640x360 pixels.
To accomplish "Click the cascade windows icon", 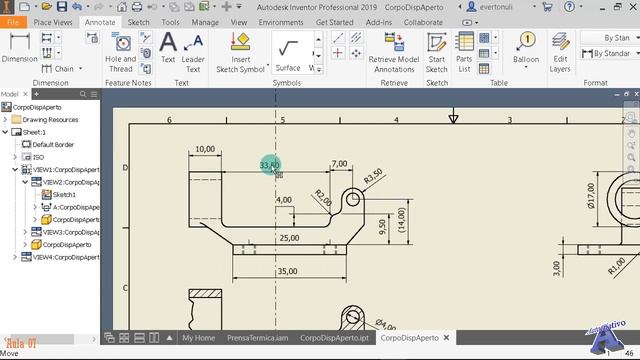I will (x=109, y=338).
